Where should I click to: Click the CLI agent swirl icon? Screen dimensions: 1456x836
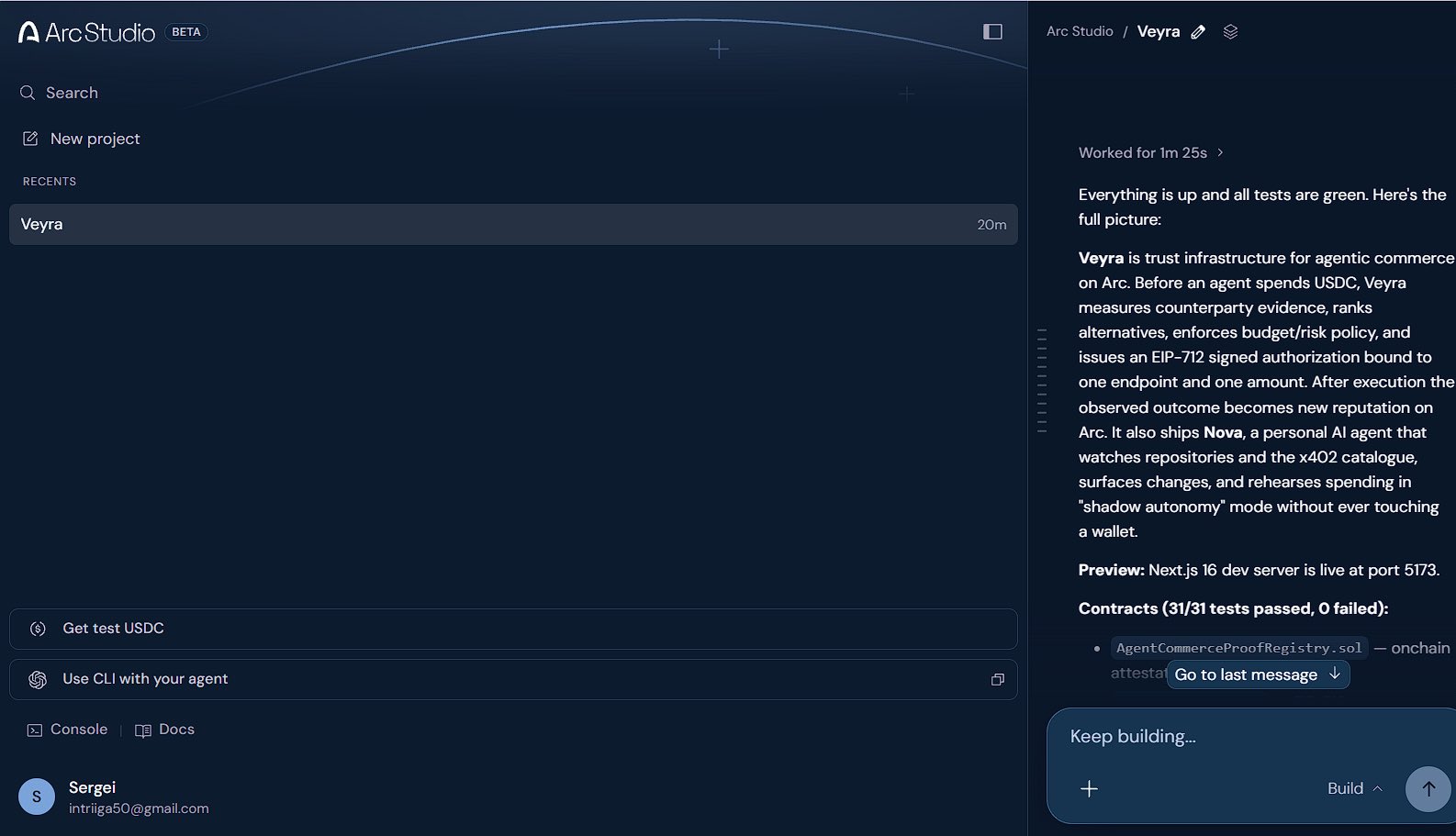pos(38,679)
